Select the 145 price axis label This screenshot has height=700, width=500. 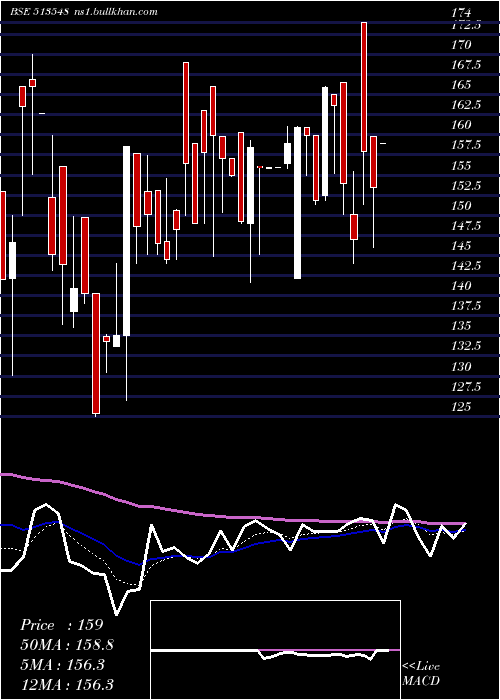coord(461,246)
